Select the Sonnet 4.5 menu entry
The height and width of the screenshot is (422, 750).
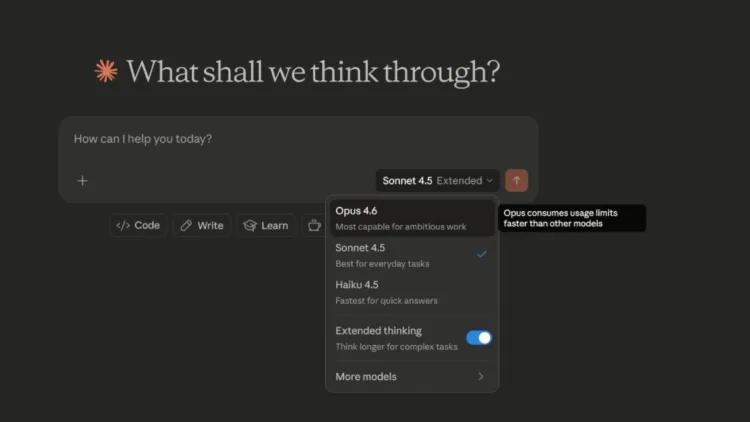pyautogui.click(x=360, y=248)
